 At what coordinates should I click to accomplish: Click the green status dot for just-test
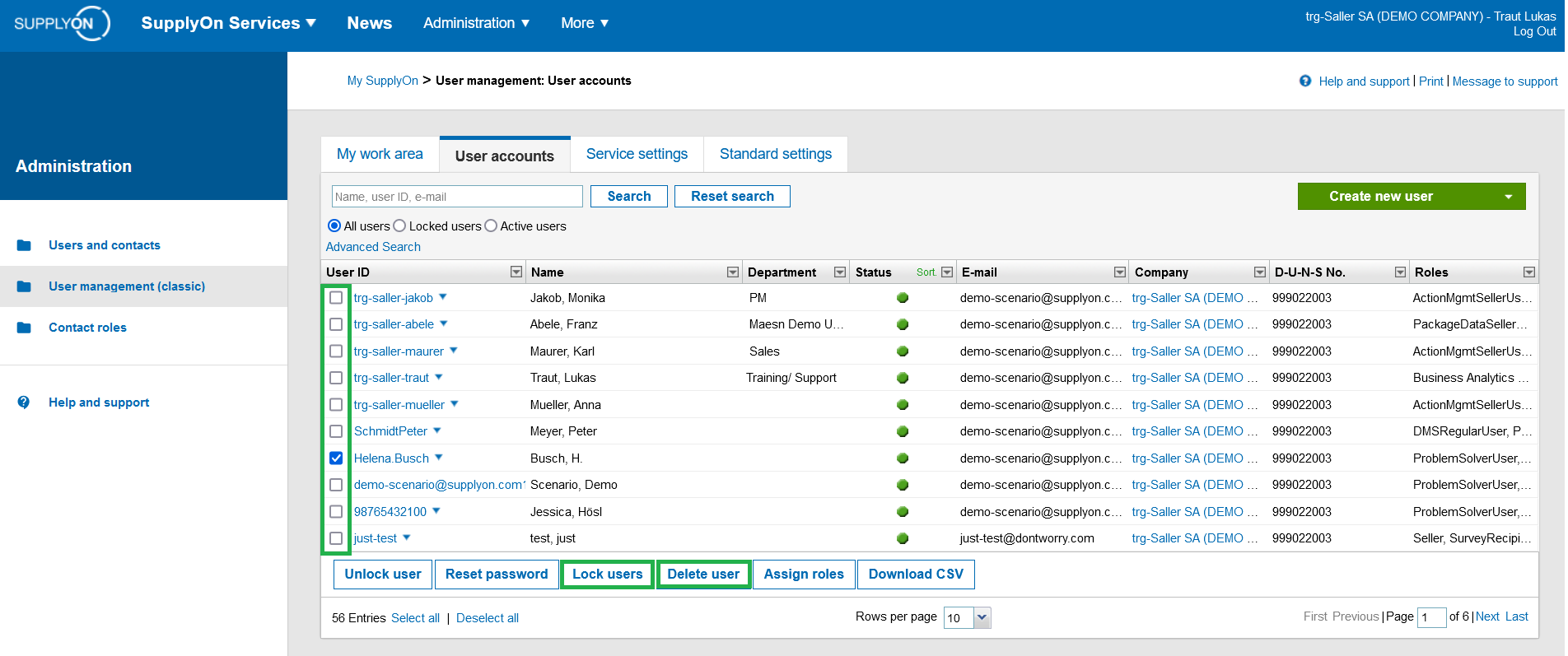903,538
